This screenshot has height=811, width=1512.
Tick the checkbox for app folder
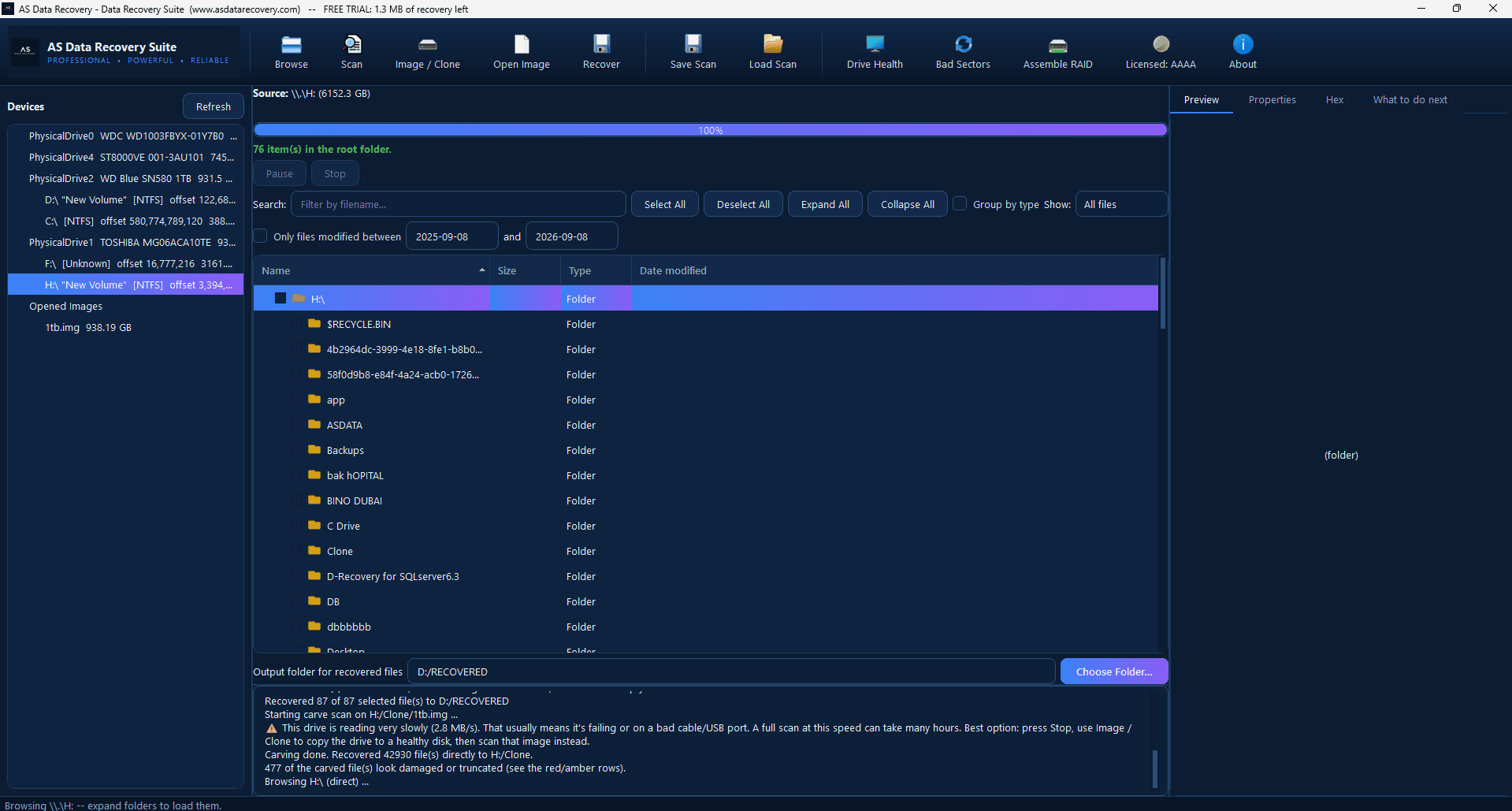pyautogui.click(x=295, y=400)
